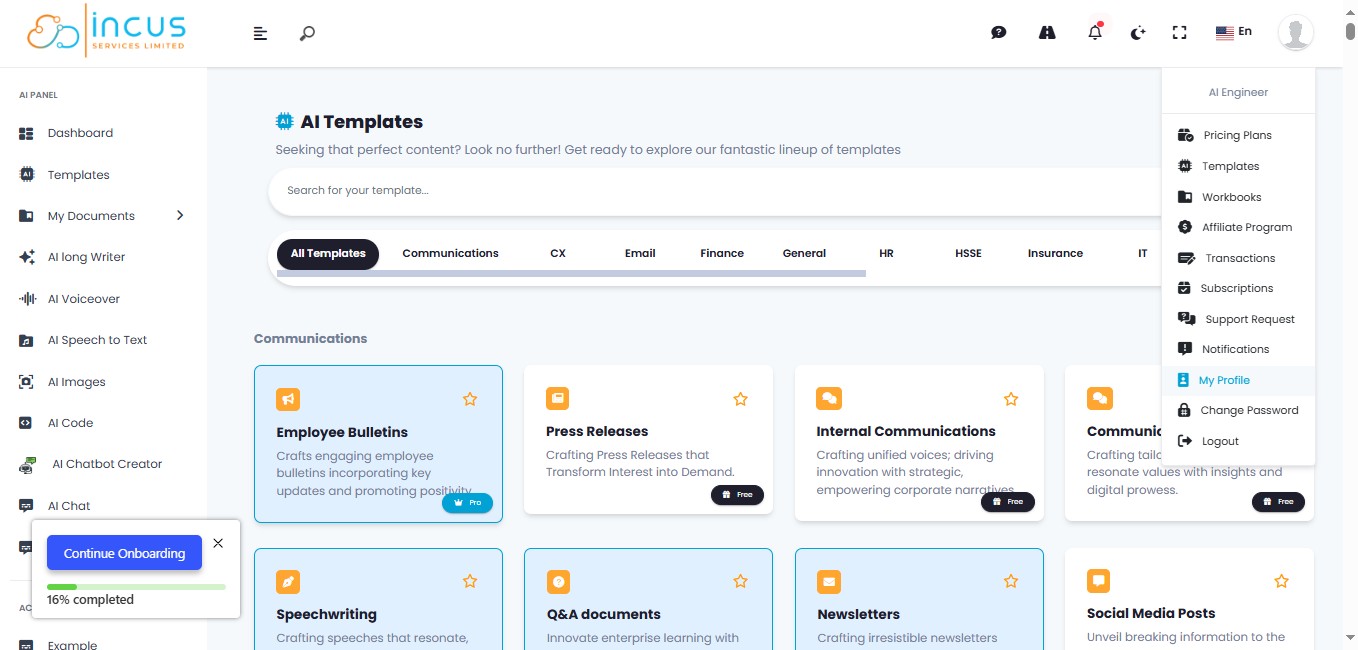
Task: Open the En language dropdown
Action: [1234, 32]
